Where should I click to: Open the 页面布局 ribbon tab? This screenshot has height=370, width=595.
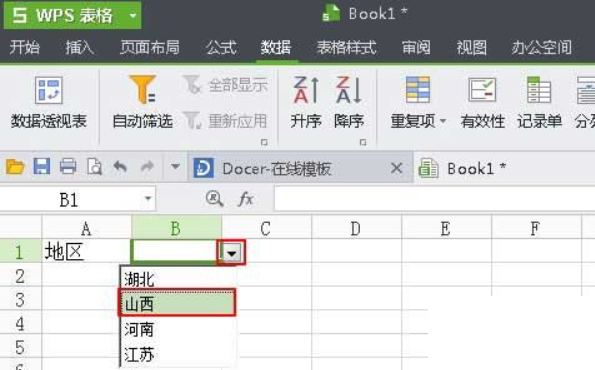click(150, 48)
